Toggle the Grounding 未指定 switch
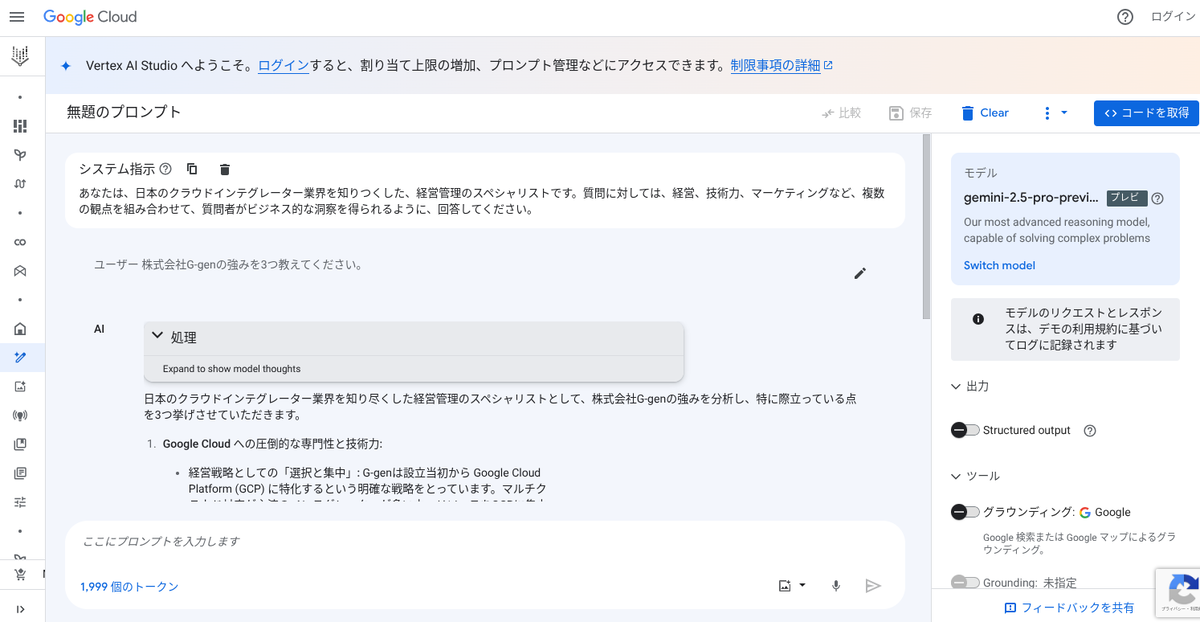This screenshot has height=622, width=1200. pyautogui.click(x=965, y=583)
